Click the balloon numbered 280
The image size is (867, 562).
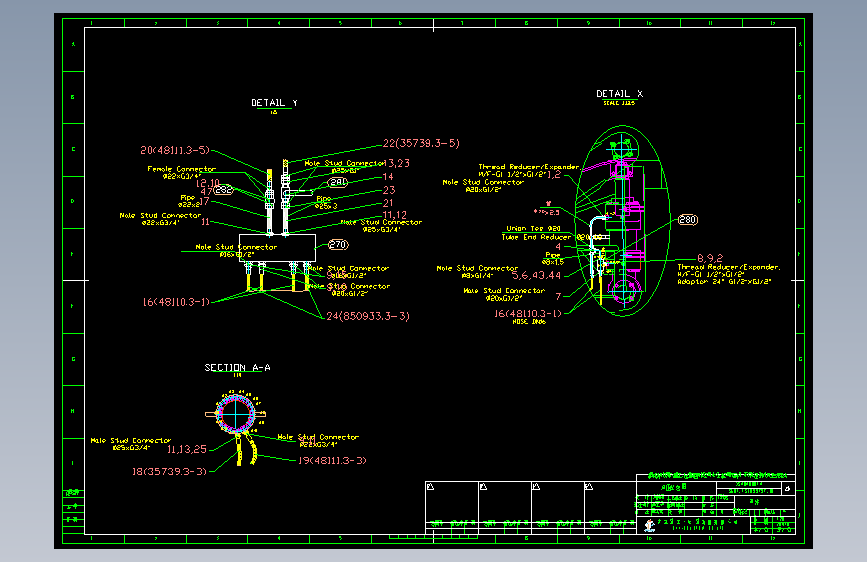point(688,220)
